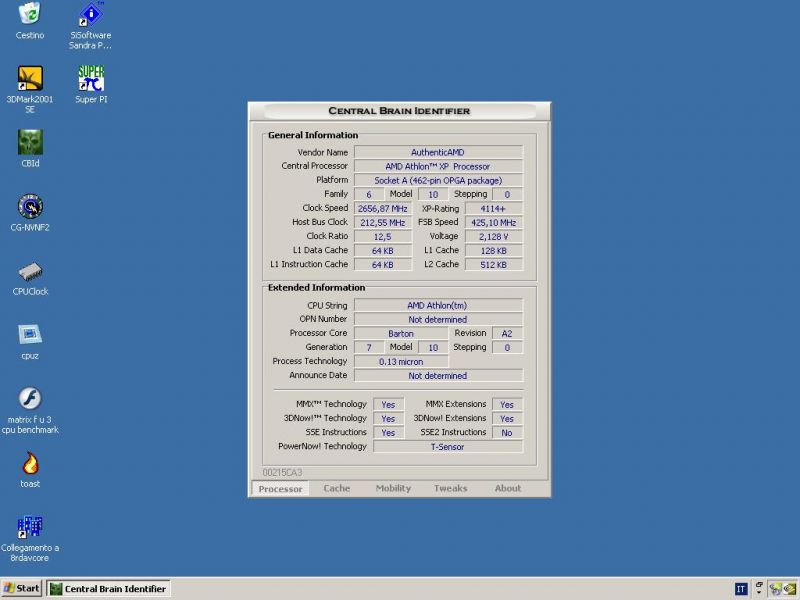Image resolution: width=800 pixels, height=600 pixels.
Task: Click the Central Brain Identifier title bar
Action: point(399,111)
